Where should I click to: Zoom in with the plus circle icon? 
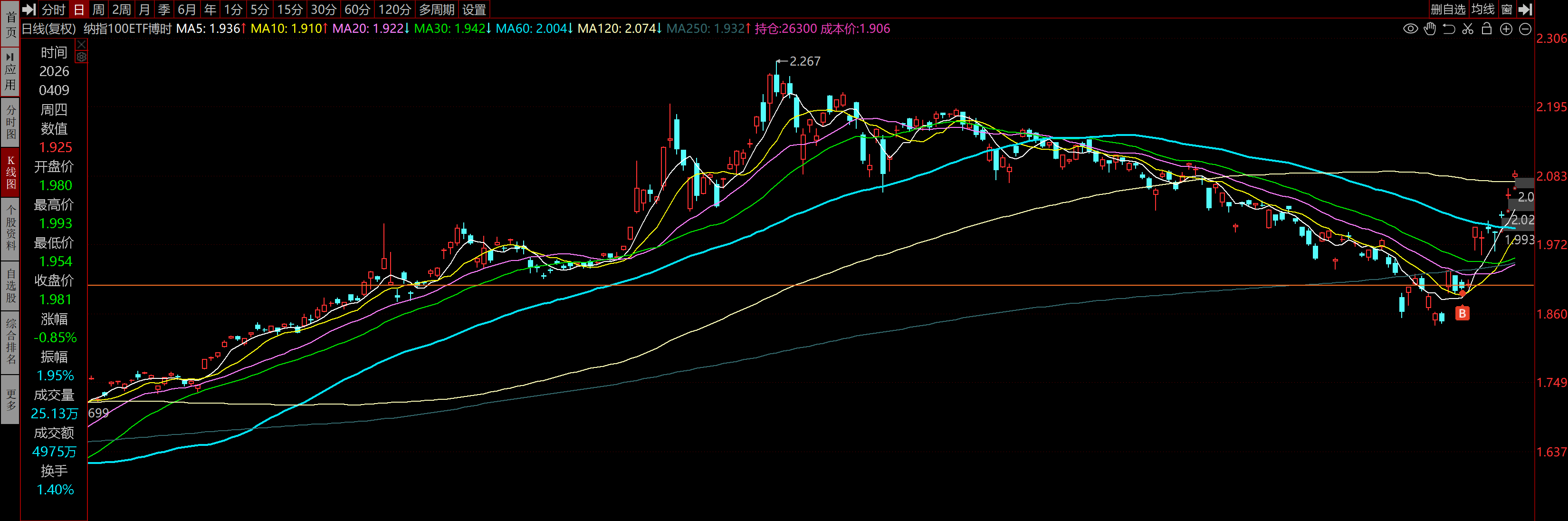point(1506,29)
